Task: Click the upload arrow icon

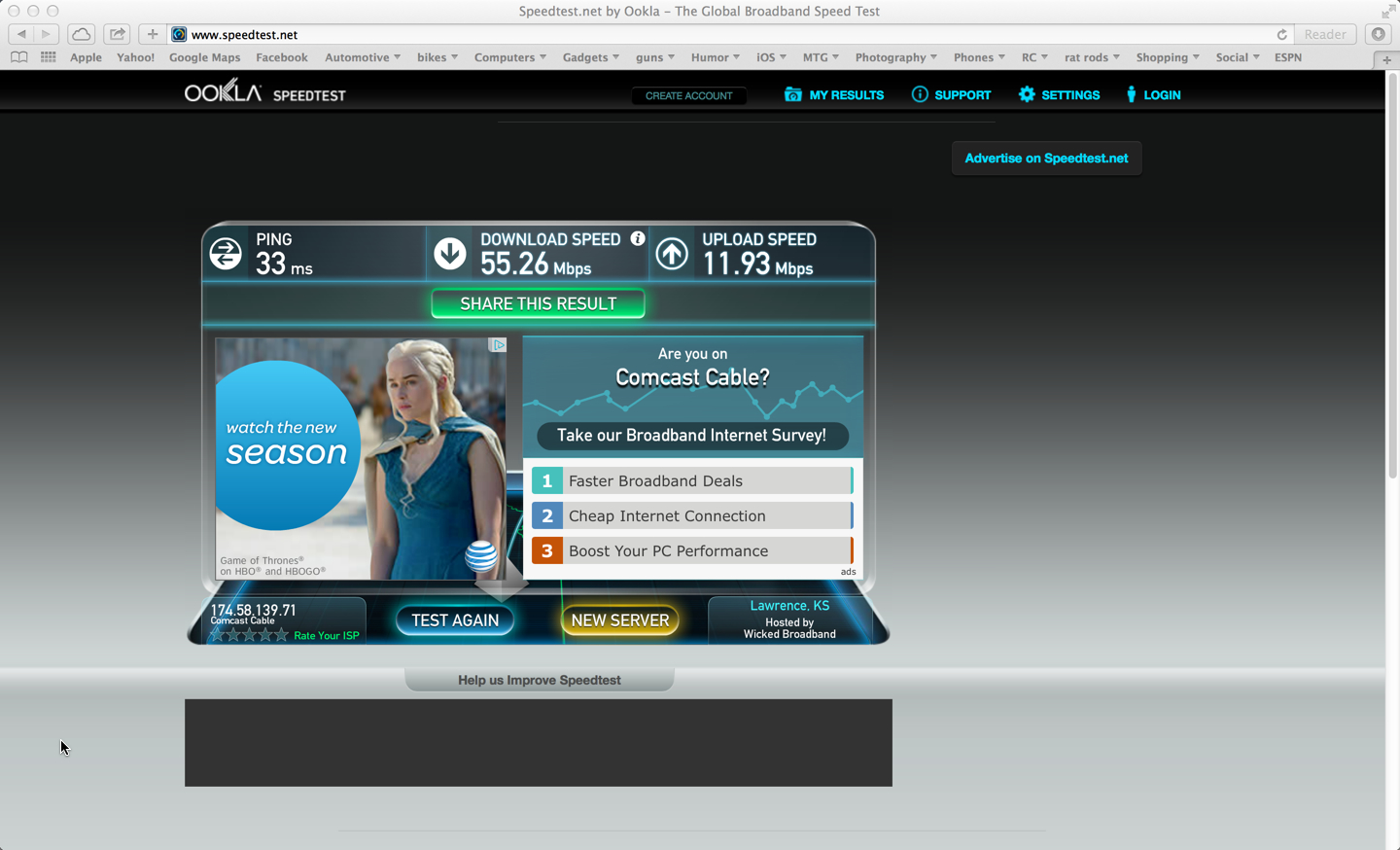Action: click(672, 254)
